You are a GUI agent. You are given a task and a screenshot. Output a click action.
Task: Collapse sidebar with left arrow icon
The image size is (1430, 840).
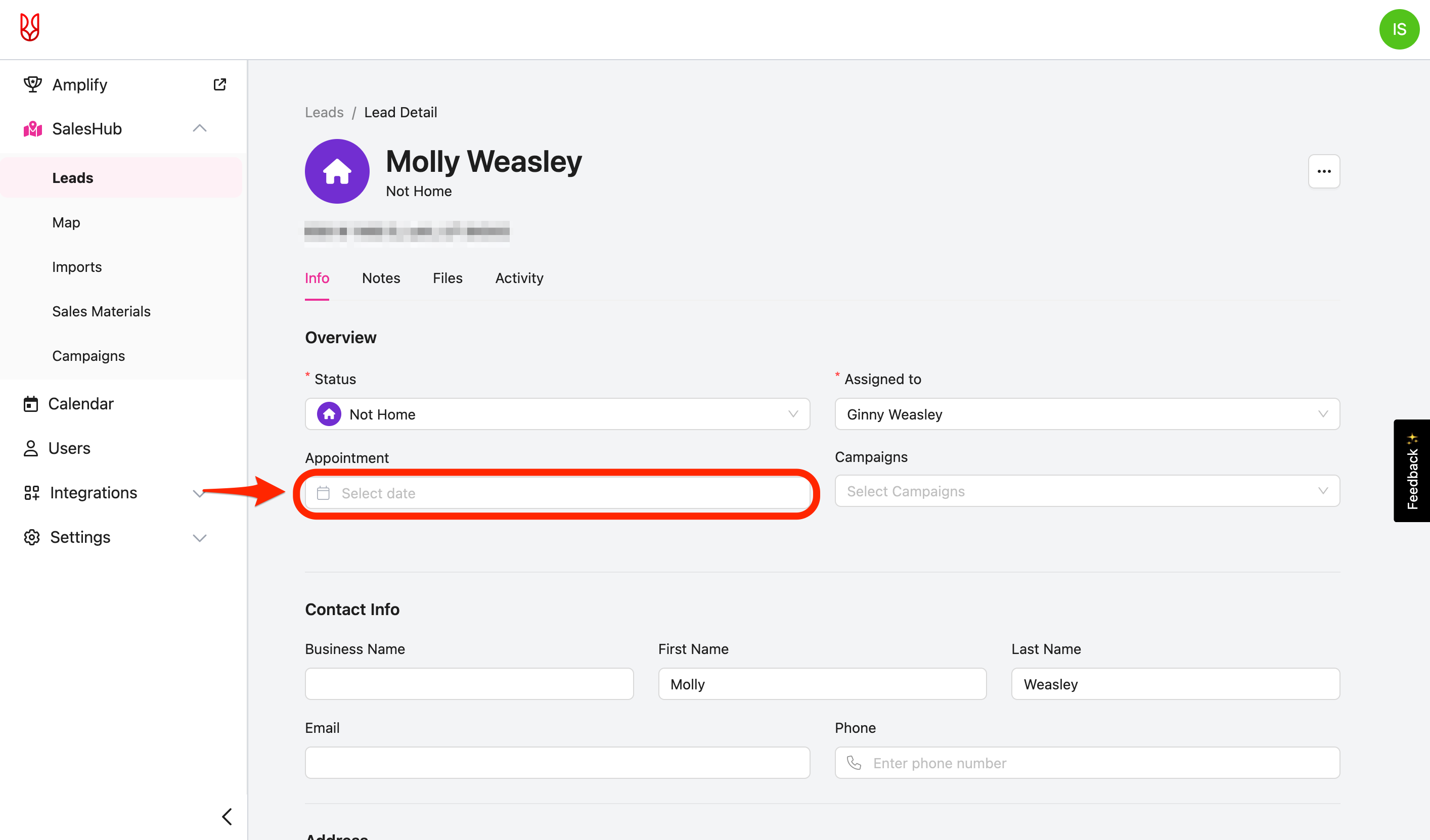(x=227, y=816)
